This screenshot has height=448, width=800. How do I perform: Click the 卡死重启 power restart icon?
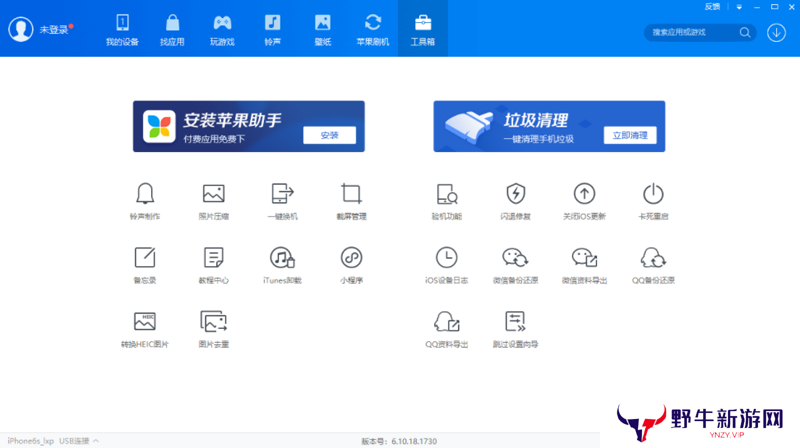(x=653, y=194)
